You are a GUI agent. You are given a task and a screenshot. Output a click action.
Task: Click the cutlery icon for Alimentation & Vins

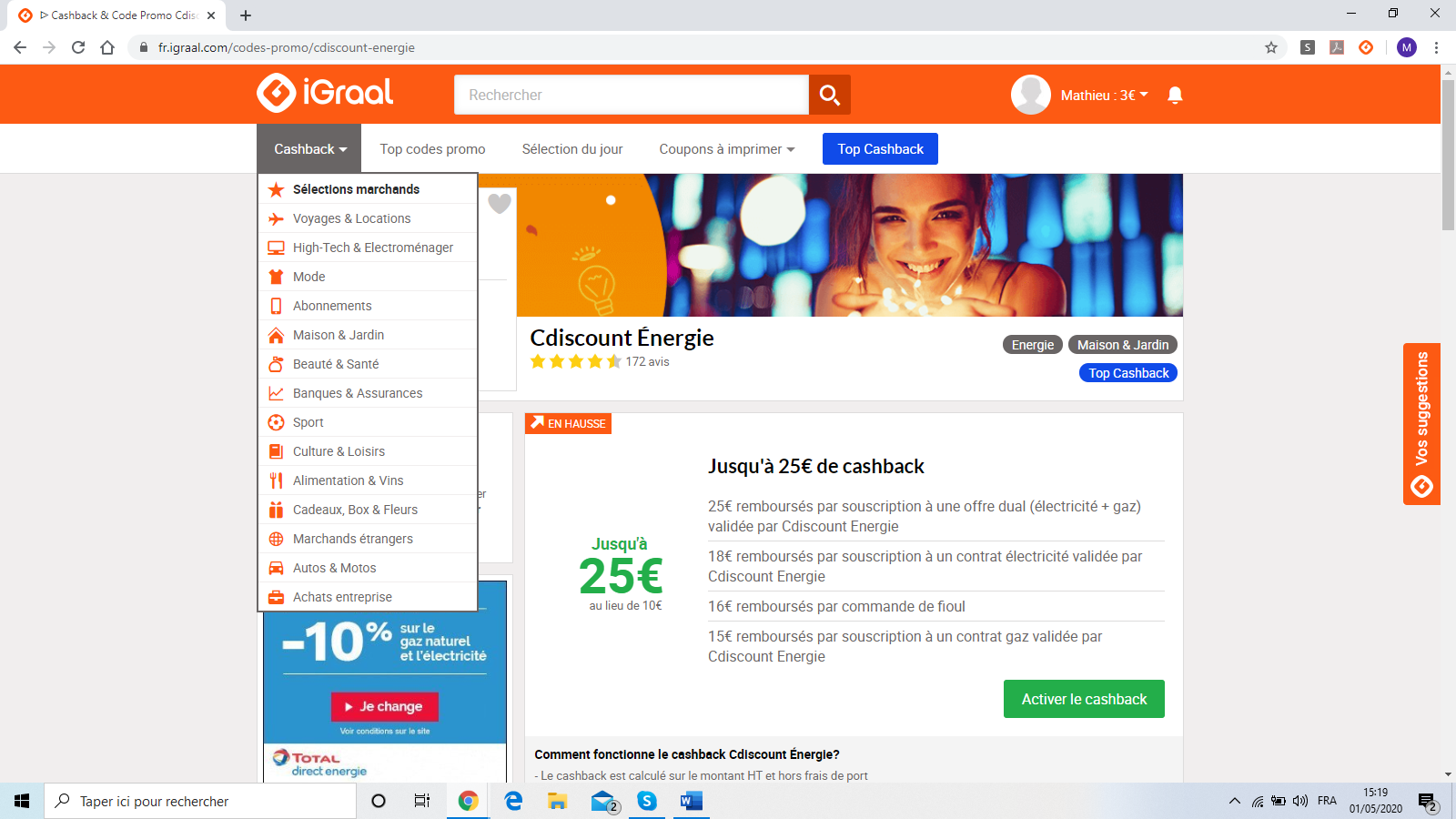click(x=277, y=480)
